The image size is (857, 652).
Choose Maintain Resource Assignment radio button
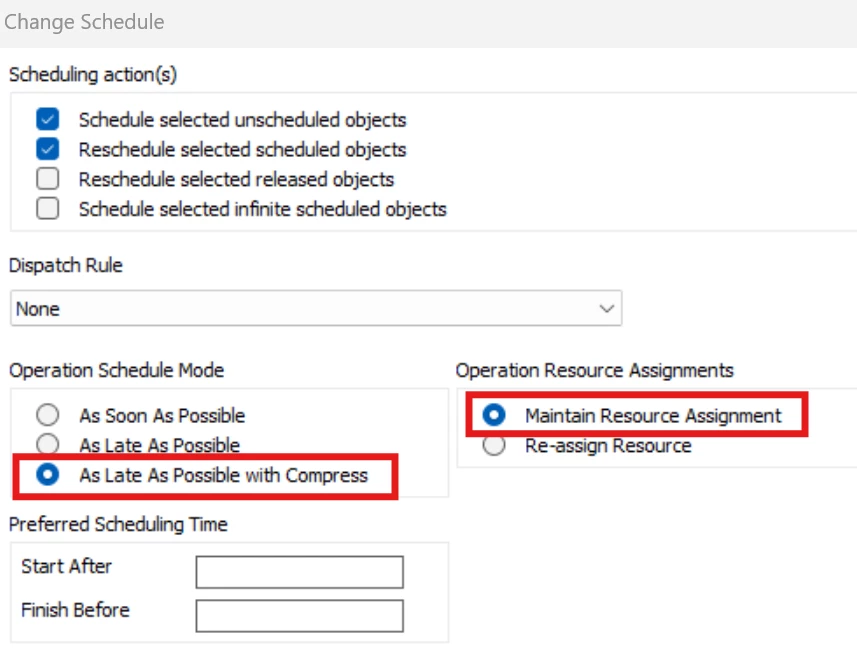point(494,415)
